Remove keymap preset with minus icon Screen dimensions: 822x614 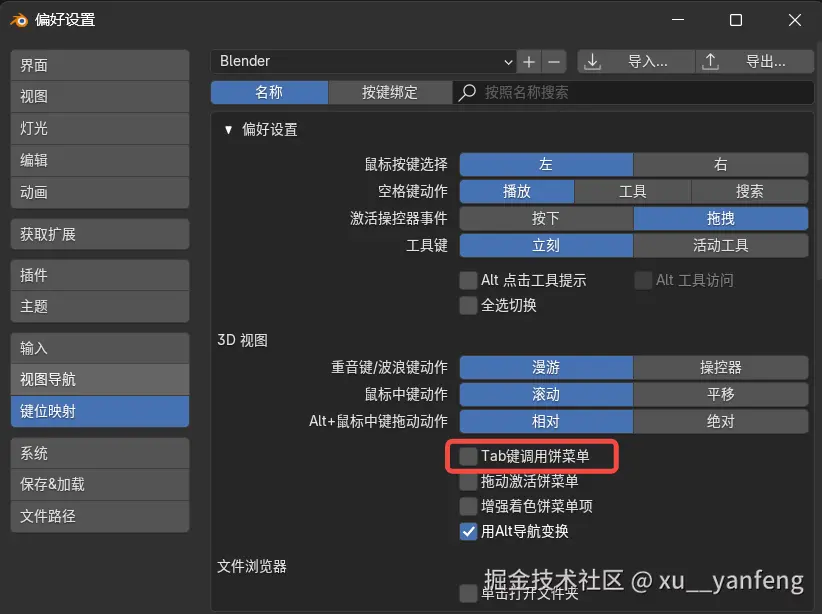[554, 62]
